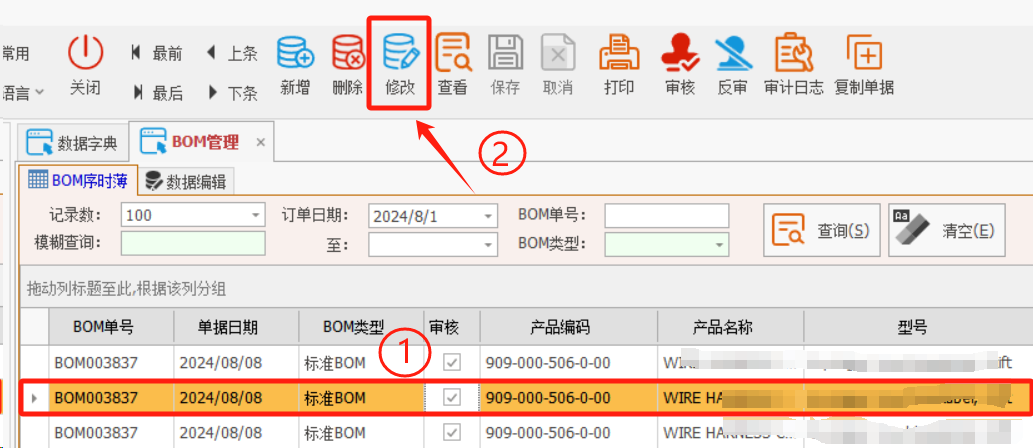Screen dimensions: 1033x448
Task: Jump to last record with 最后
Action: click(x=157, y=93)
